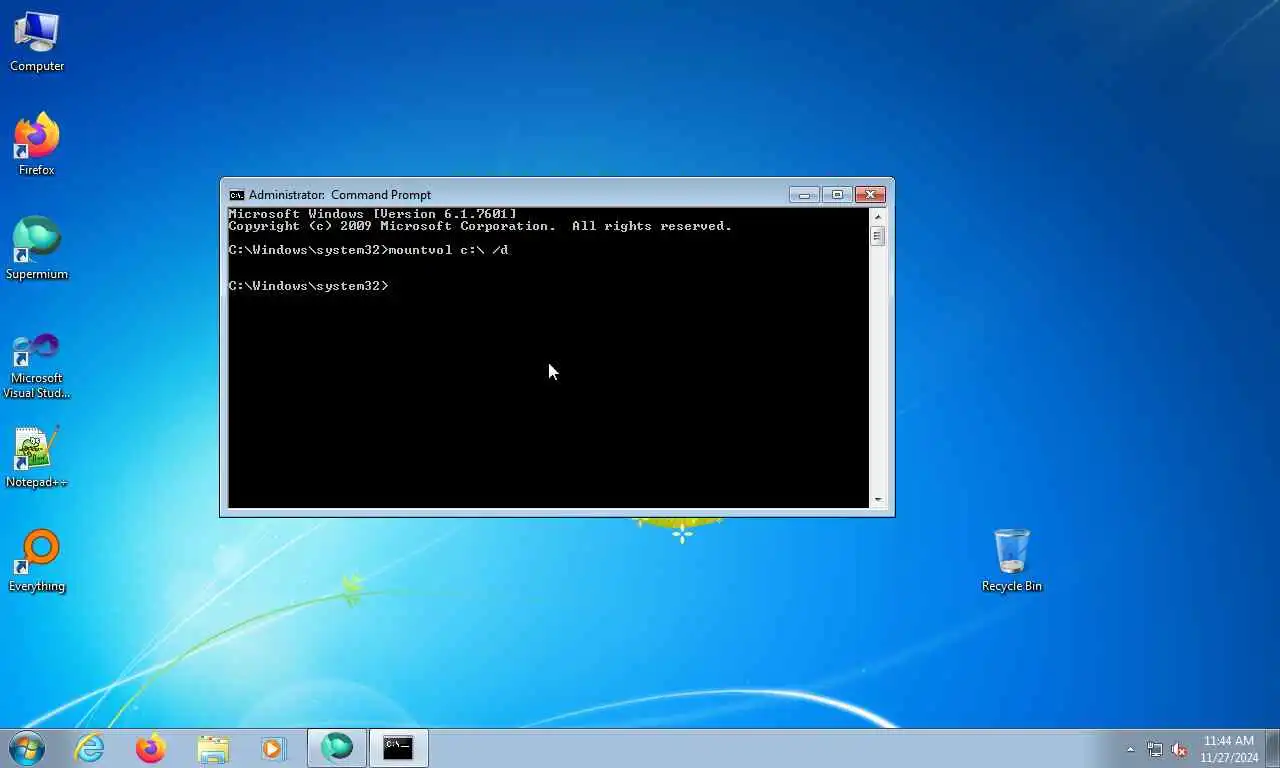
Task: Click the 'Microsoft Windows [Version 6.1.7601]' line
Action: pos(373,214)
